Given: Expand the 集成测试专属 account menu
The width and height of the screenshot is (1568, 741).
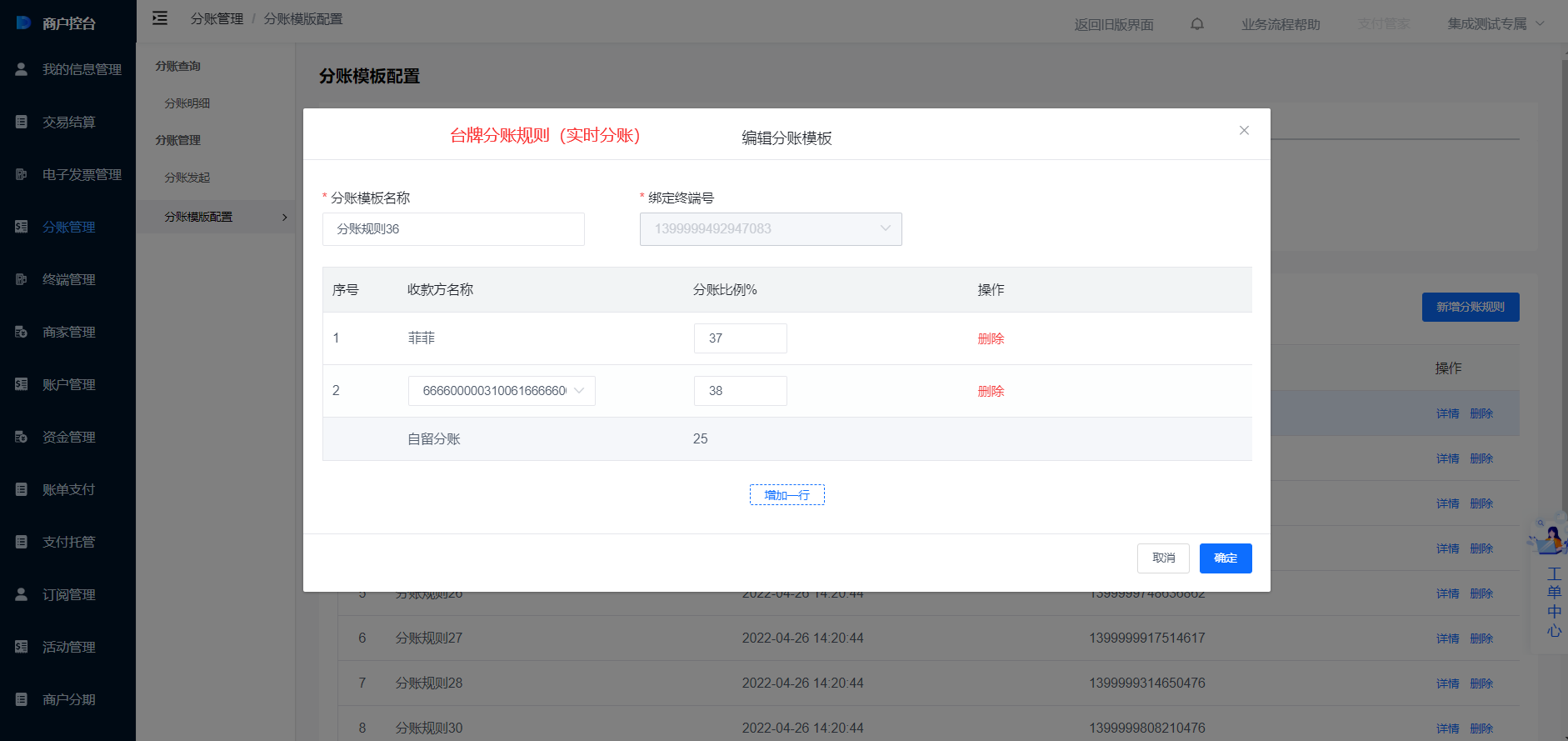Looking at the screenshot, I should [x=1496, y=24].
